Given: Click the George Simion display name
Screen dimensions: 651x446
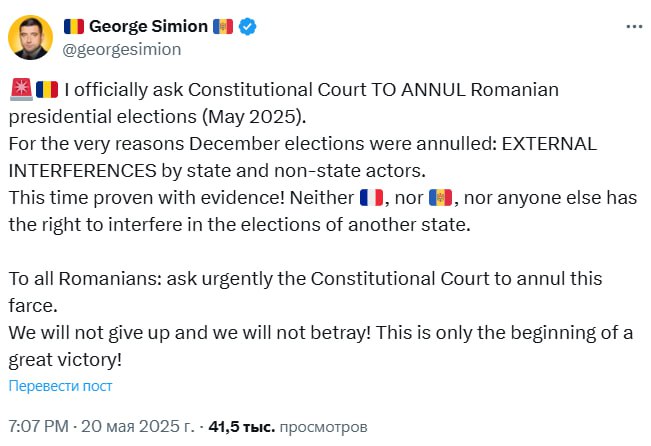Looking at the screenshot, I should (x=148, y=26).
